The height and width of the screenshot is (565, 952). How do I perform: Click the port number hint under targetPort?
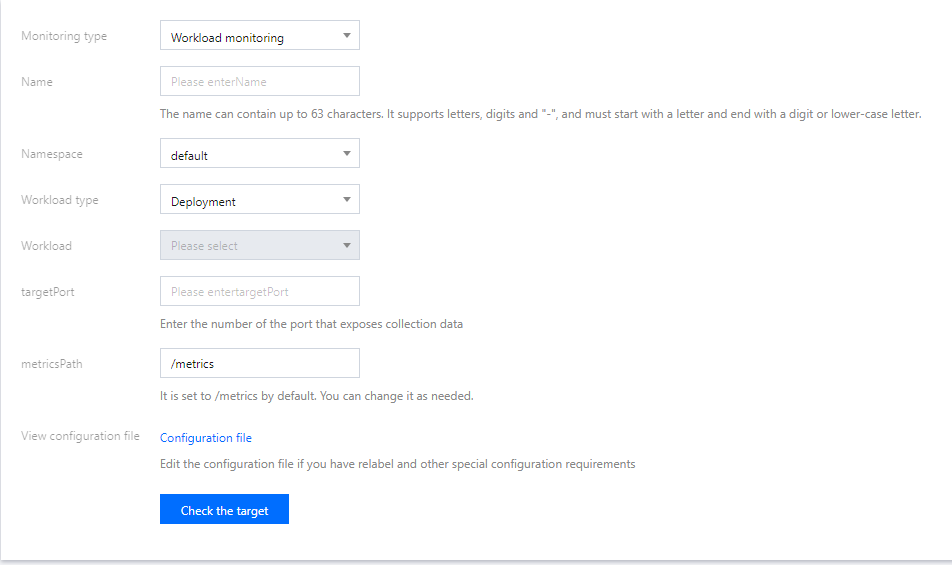pyautogui.click(x=311, y=324)
